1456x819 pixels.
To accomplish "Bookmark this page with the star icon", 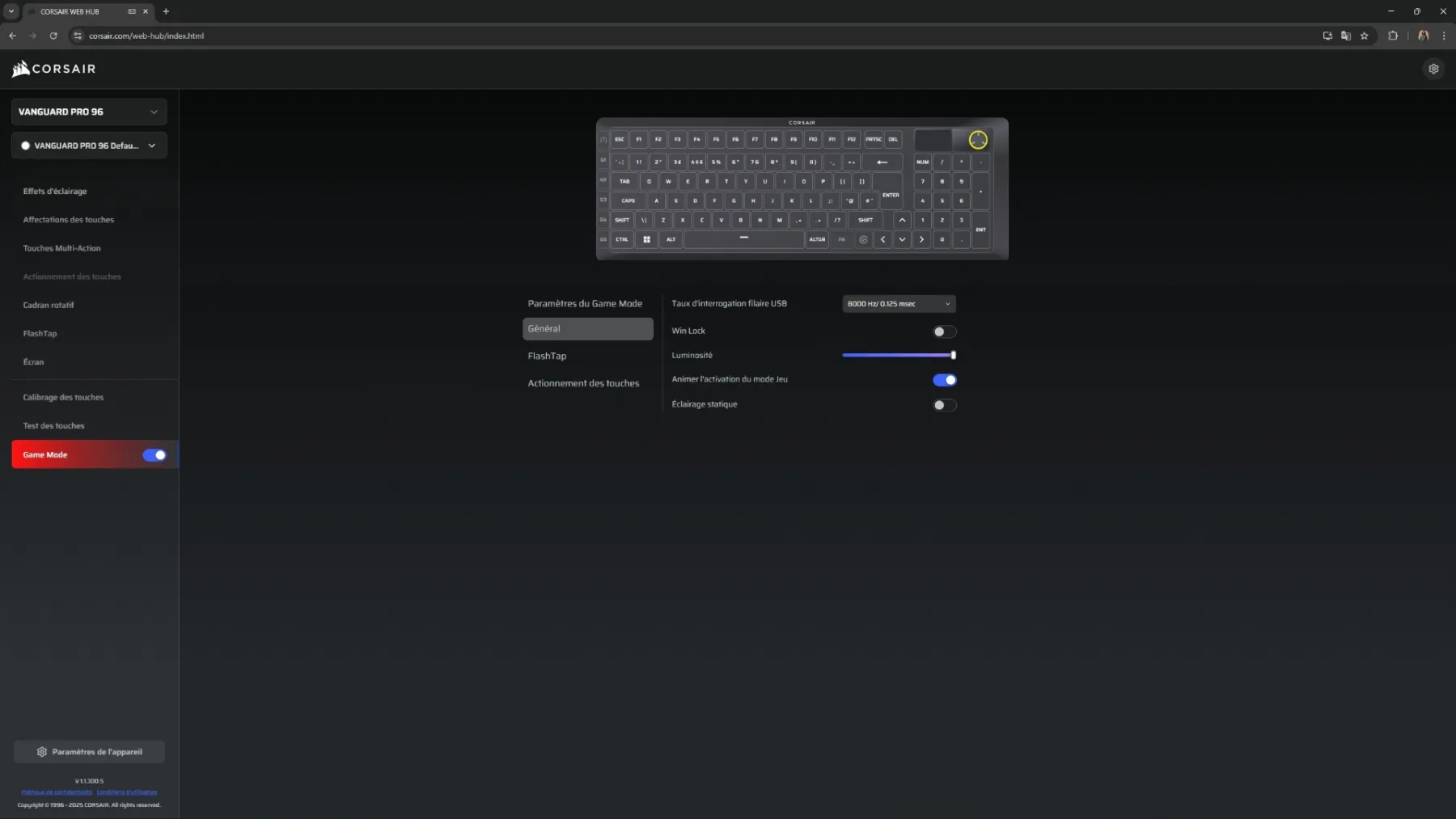I will tap(1365, 36).
